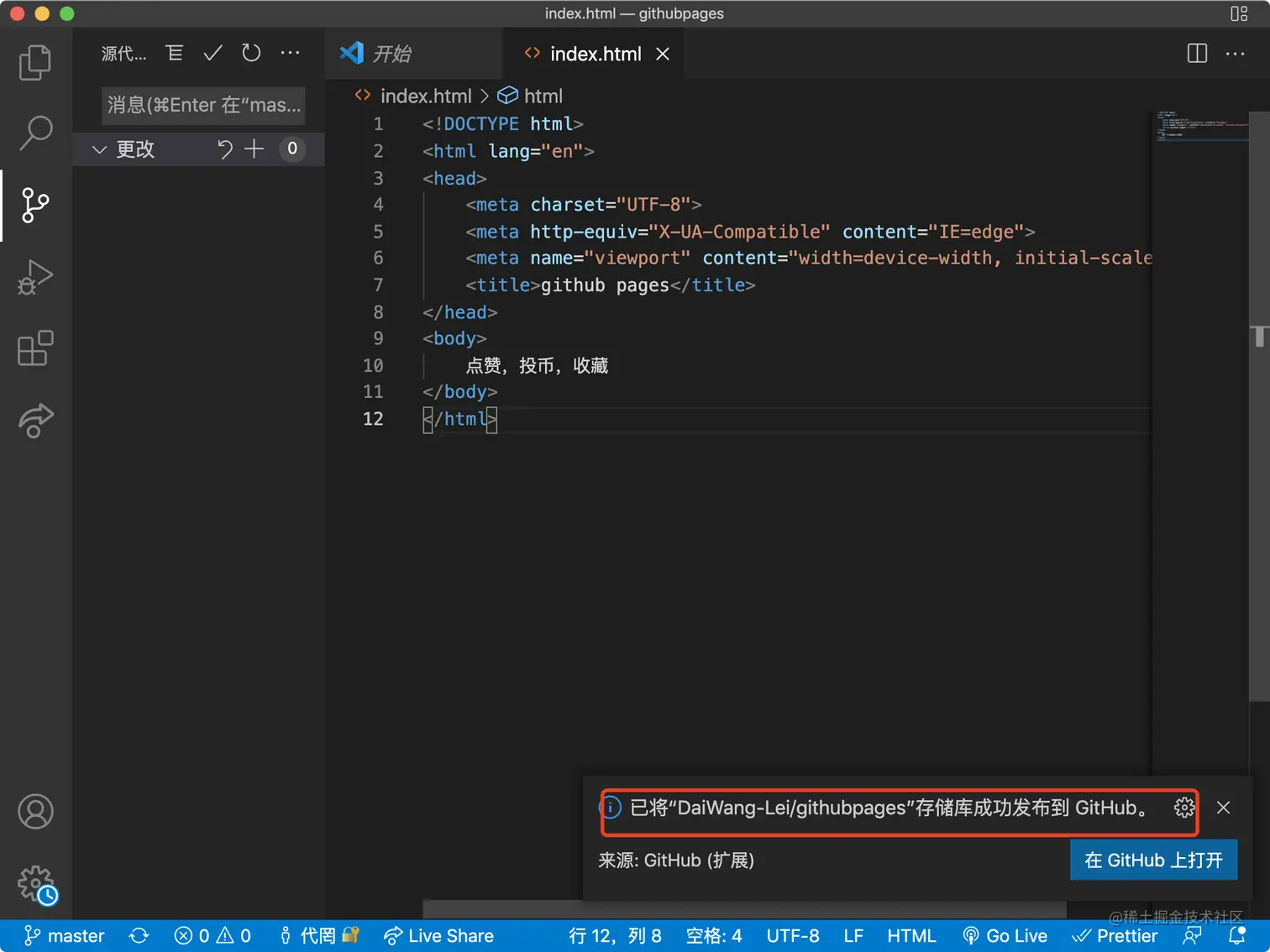Open repository with 在 GitHub 上打开 button
This screenshot has height=952, width=1270.
1153,860
